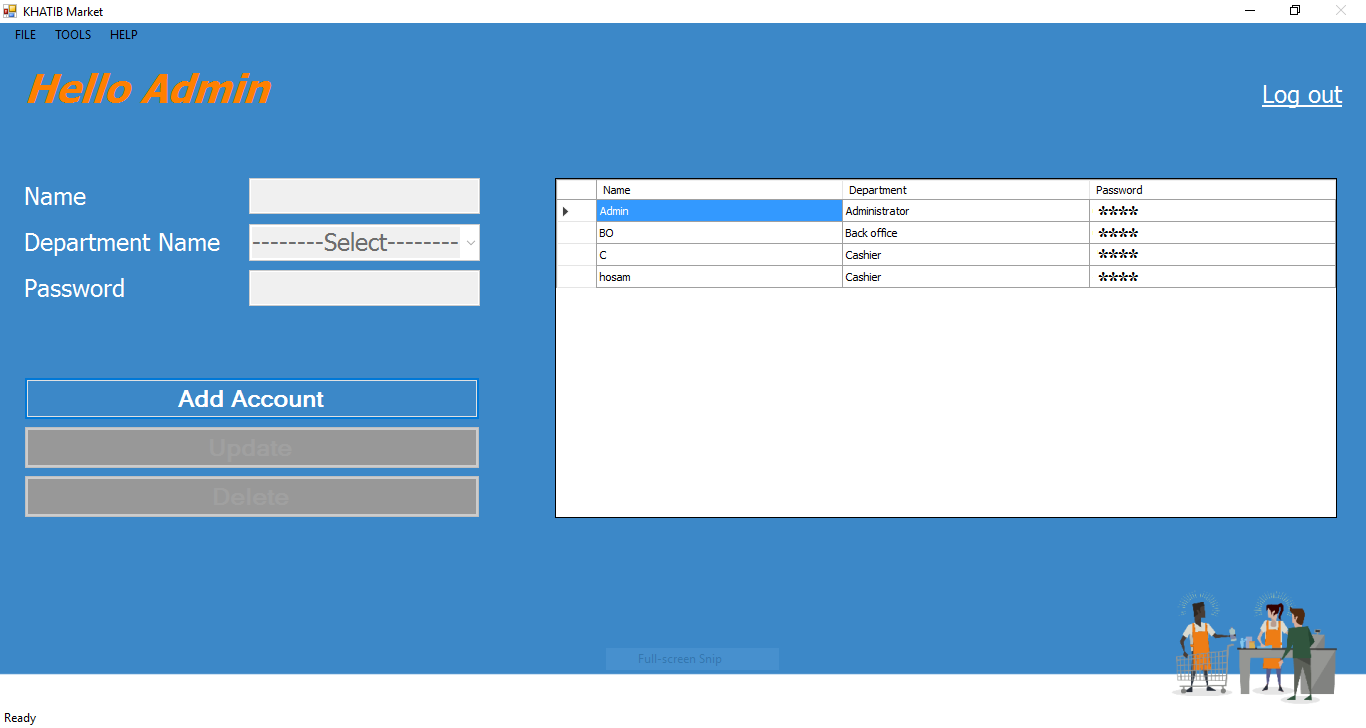The height and width of the screenshot is (728, 1366).
Task: Click the disabled Update button
Action: click(x=251, y=448)
